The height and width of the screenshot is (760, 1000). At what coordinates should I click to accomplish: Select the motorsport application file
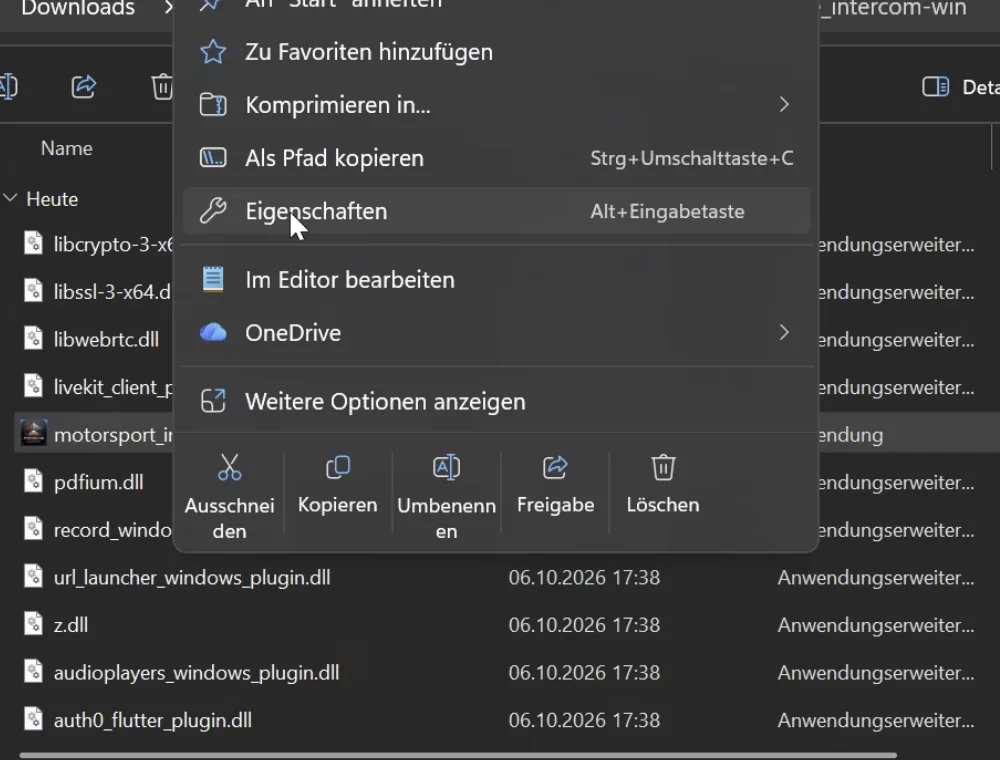(94, 435)
